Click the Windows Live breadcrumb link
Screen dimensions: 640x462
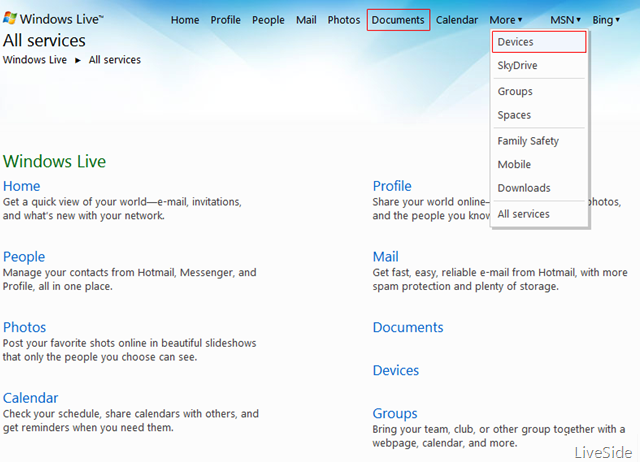[35, 60]
